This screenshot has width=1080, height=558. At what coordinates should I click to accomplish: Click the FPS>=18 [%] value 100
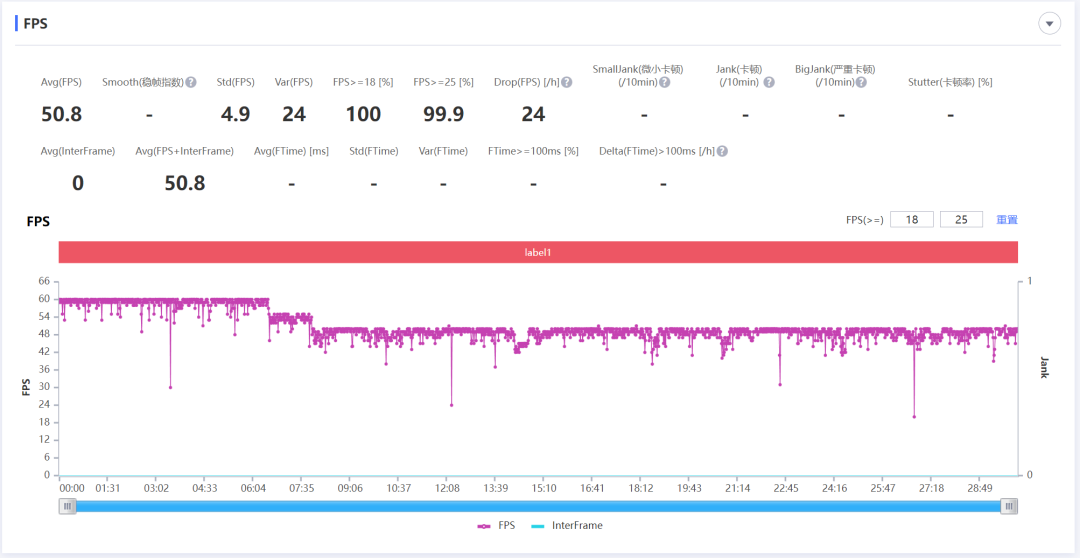pos(363,114)
